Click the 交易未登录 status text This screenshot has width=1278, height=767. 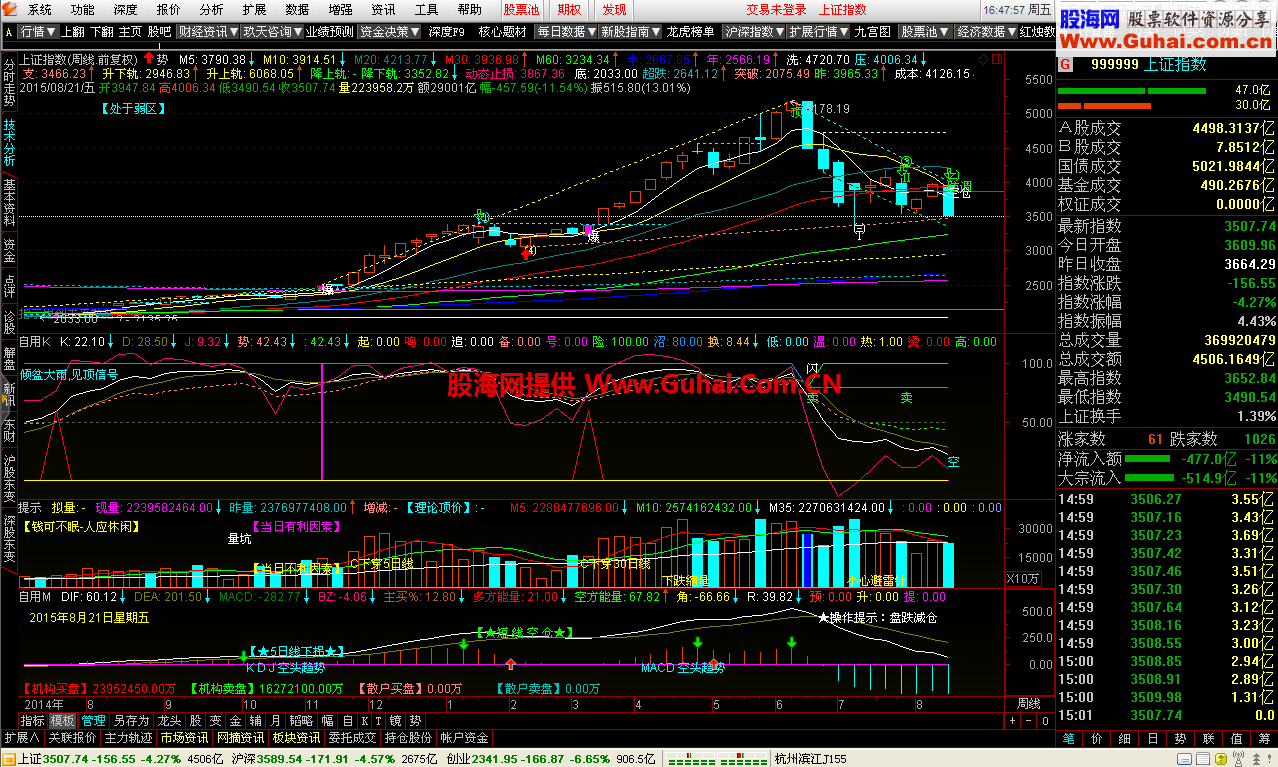[x=776, y=10]
